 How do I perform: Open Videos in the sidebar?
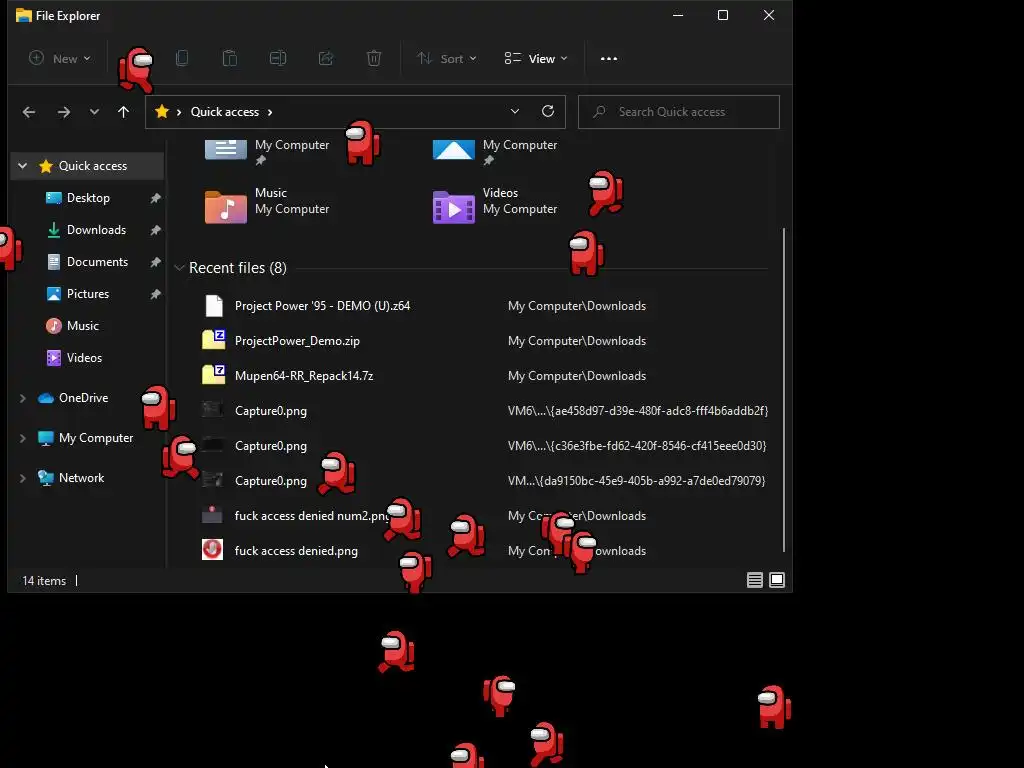tap(84, 358)
